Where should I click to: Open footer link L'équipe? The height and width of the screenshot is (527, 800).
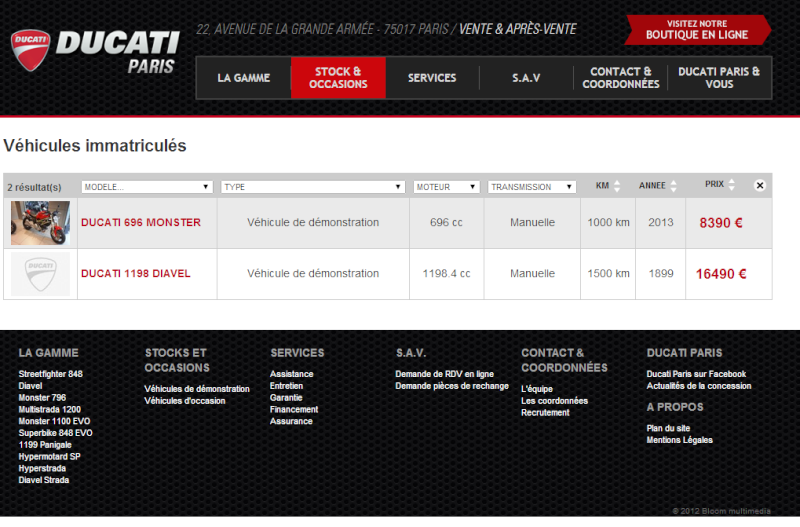click(x=537, y=389)
